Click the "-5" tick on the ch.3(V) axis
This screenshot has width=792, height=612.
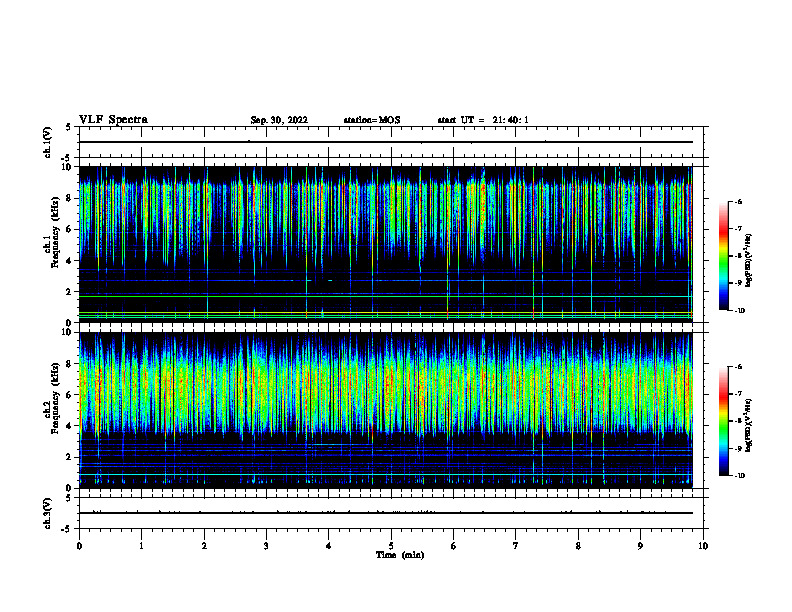[x=67, y=529]
